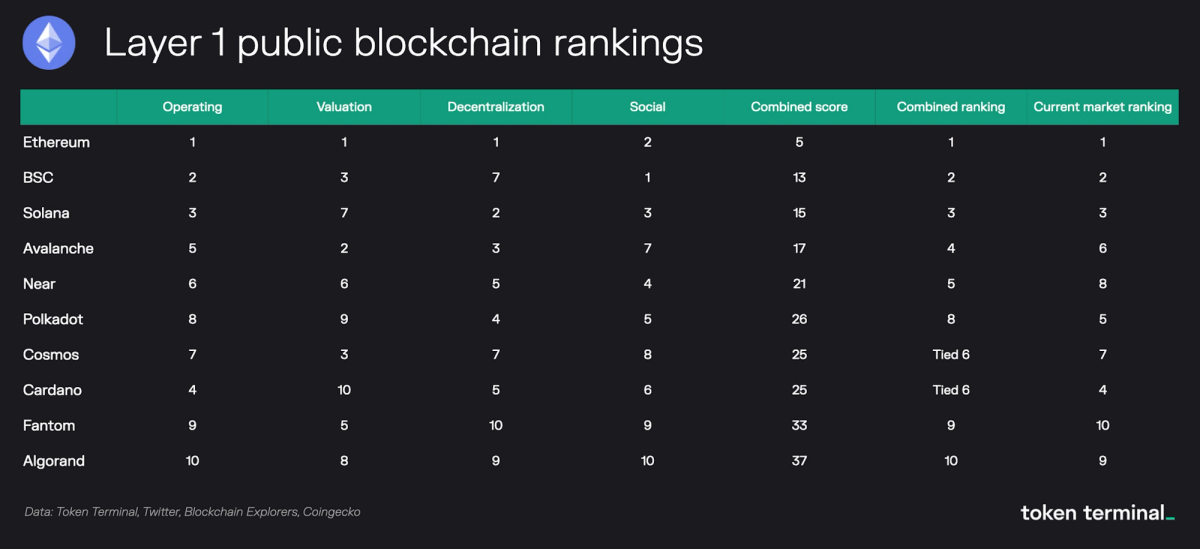Click Fantom's combined score of 33

[x=799, y=426]
